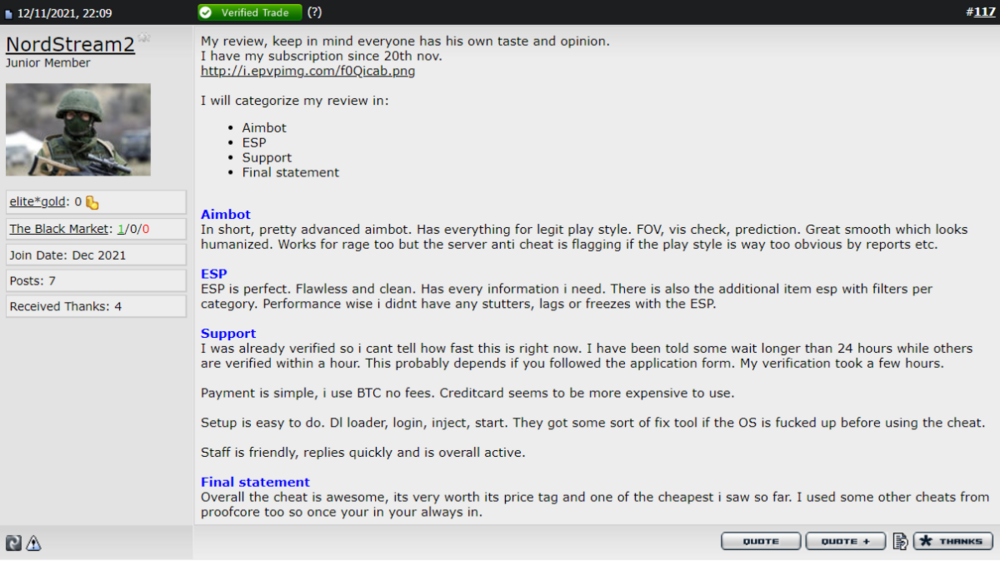Click the user status icon beside NordStream2
The width and height of the screenshot is (1000, 565).
tap(145, 38)
